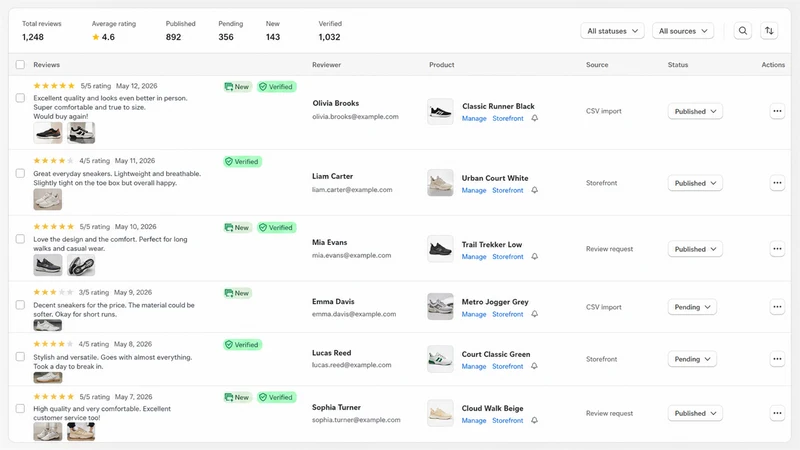Open actions menu for Mia Evans review
This screenshot has width=800, height=450.
click(777, 249)
